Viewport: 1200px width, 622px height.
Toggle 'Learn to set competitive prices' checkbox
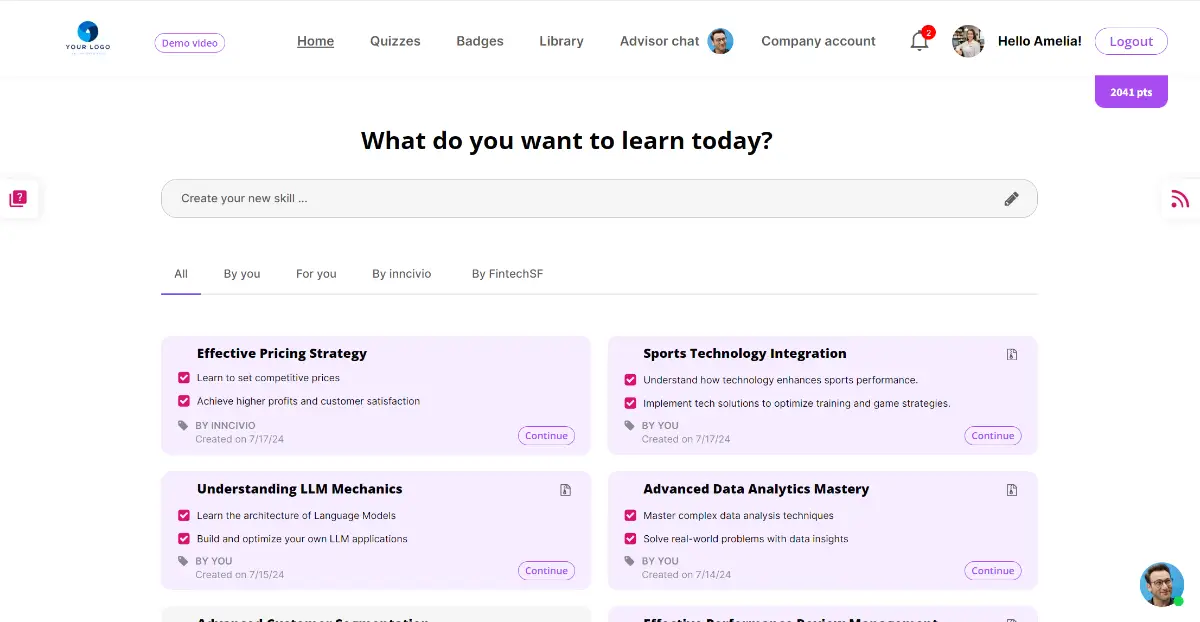pyautogui.click(x=184, y=378)
